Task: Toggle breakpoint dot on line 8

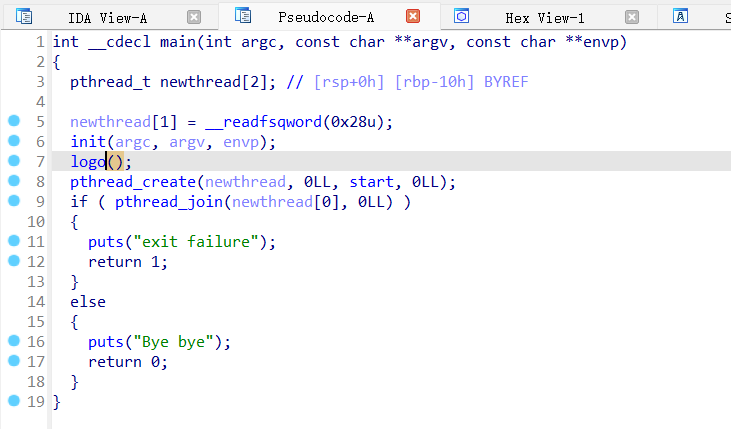Action: click(14, 181)
